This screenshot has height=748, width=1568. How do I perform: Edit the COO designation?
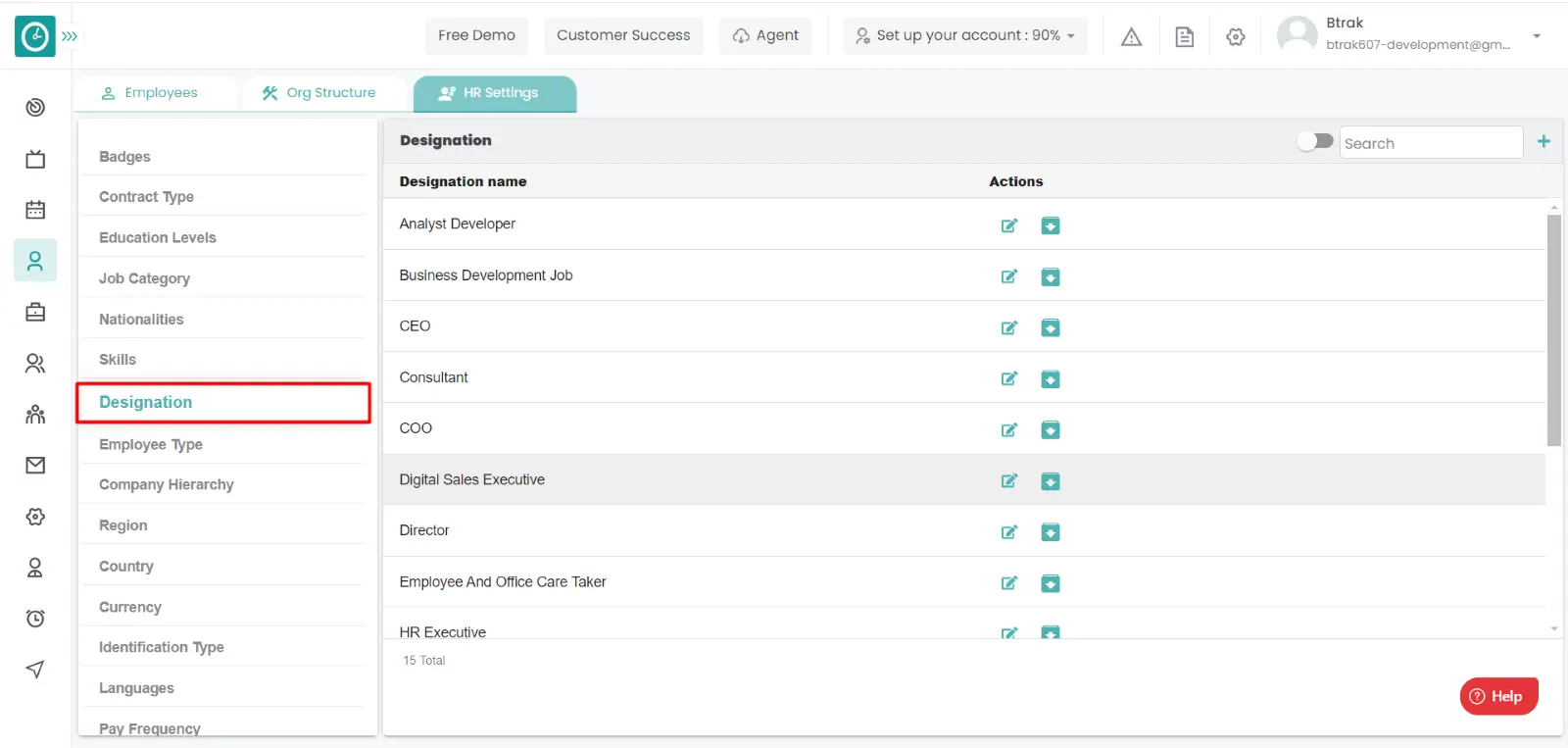[1008, 429]
